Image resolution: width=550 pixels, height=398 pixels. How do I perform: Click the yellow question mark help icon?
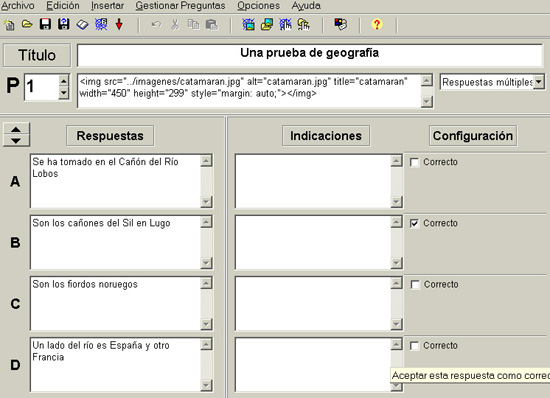click(x=377, y=25)
